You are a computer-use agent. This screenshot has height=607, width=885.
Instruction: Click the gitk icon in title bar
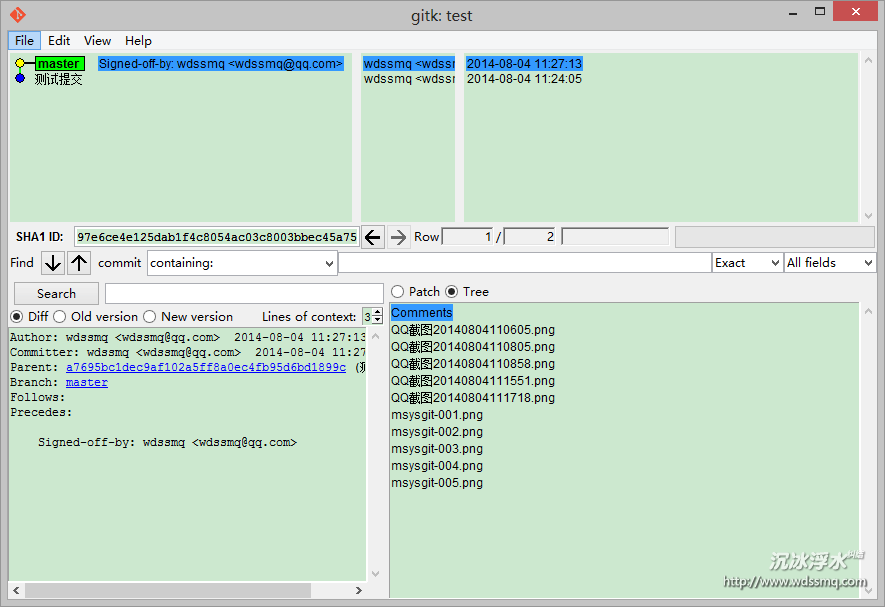point(17,15)
